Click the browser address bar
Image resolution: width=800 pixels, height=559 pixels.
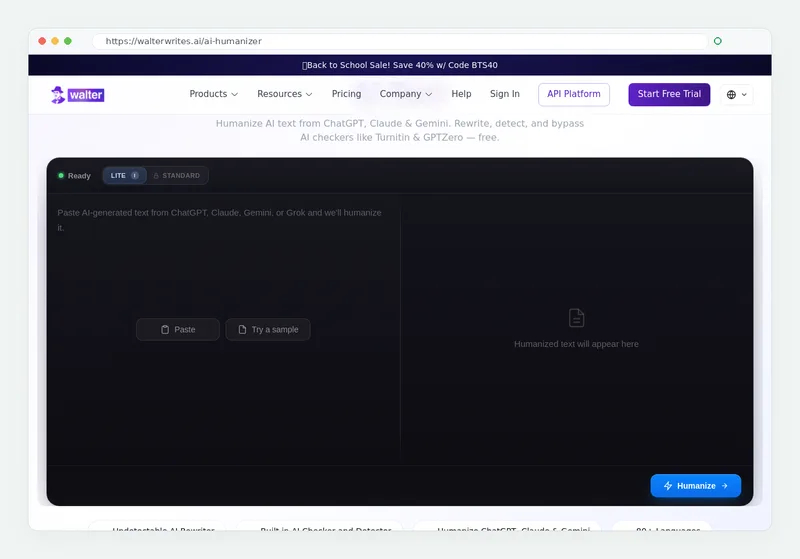[399, 41]
